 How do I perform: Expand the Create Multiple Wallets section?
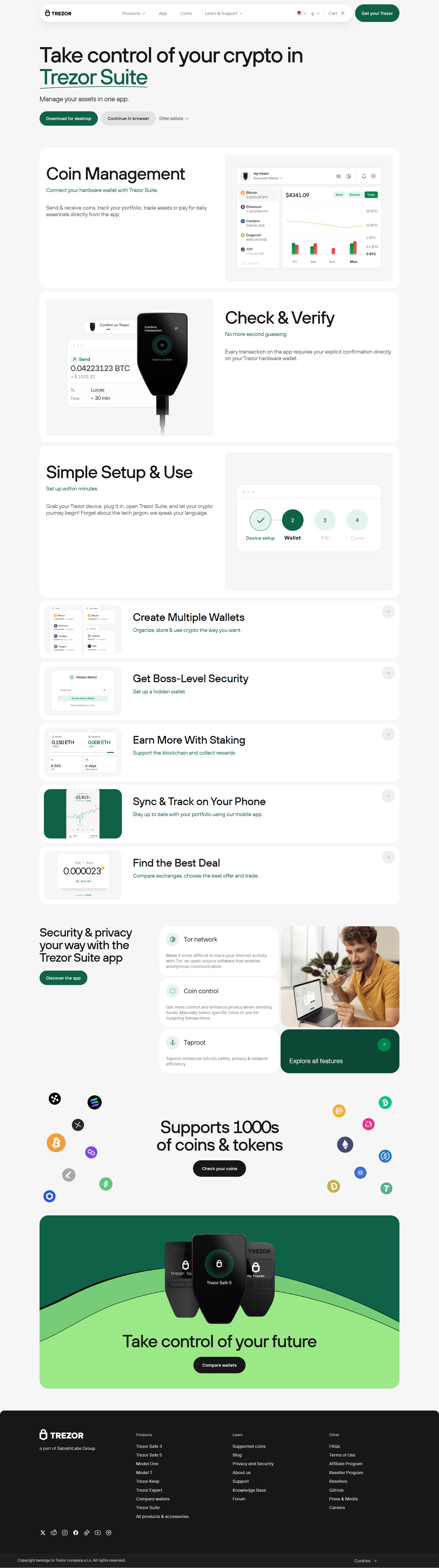click(x=388, y=611)
